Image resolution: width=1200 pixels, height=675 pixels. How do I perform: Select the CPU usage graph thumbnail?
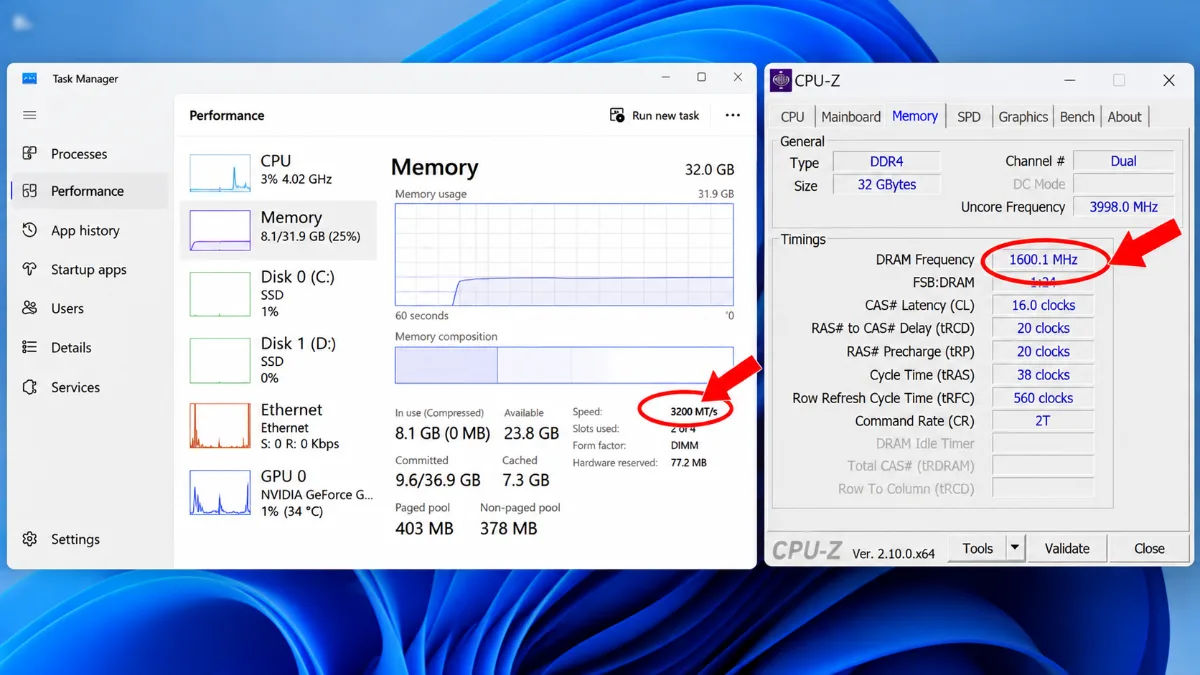[220, 172]
